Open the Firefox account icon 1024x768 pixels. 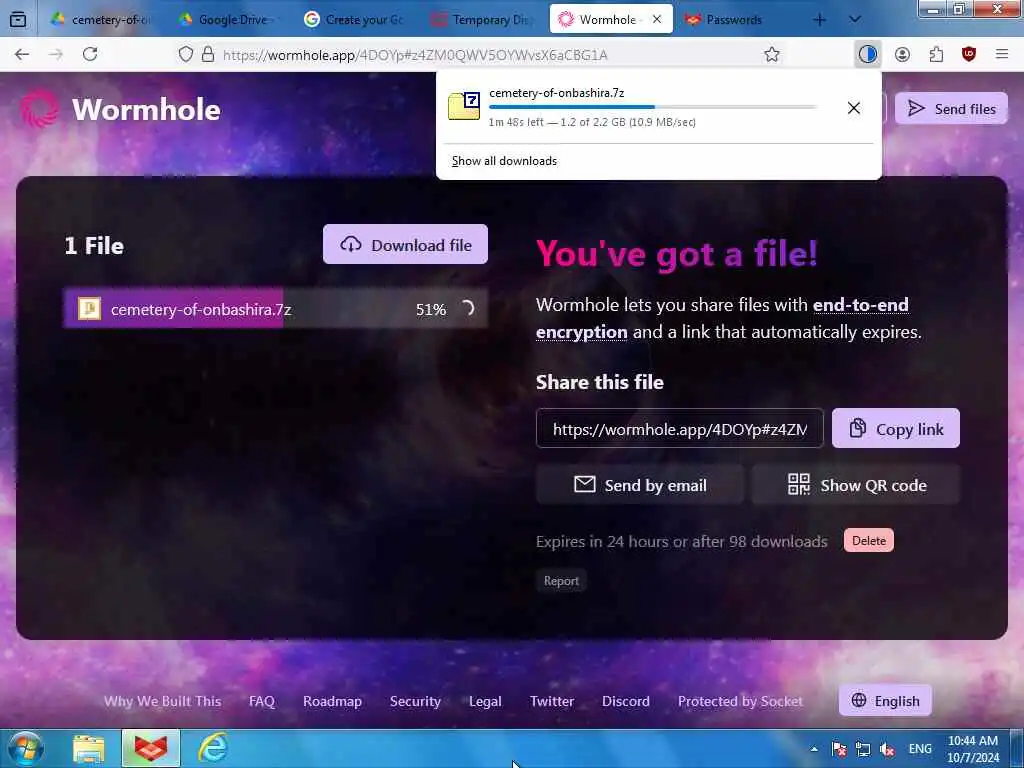coord(903,54)
